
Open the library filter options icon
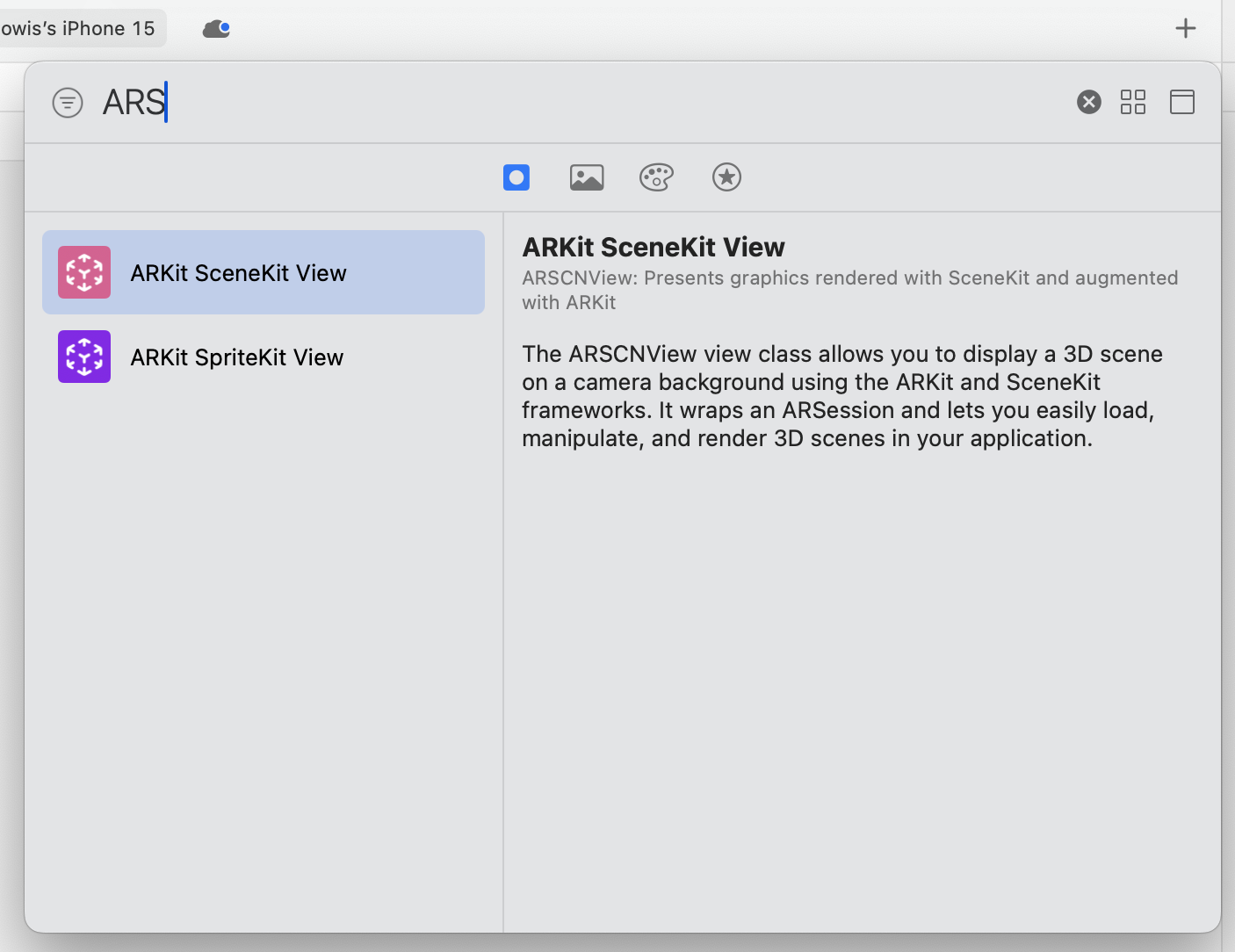(68, 103)
